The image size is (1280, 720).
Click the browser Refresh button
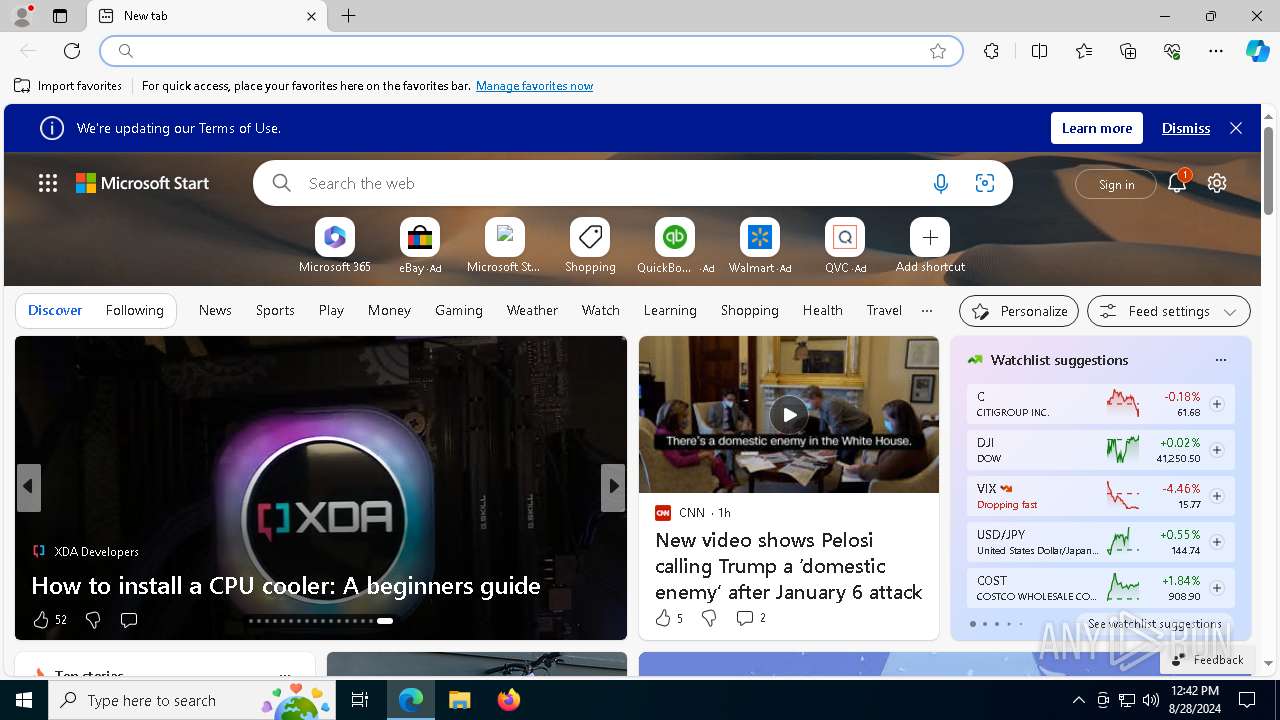pyautogui.click(x=72, y=51)
